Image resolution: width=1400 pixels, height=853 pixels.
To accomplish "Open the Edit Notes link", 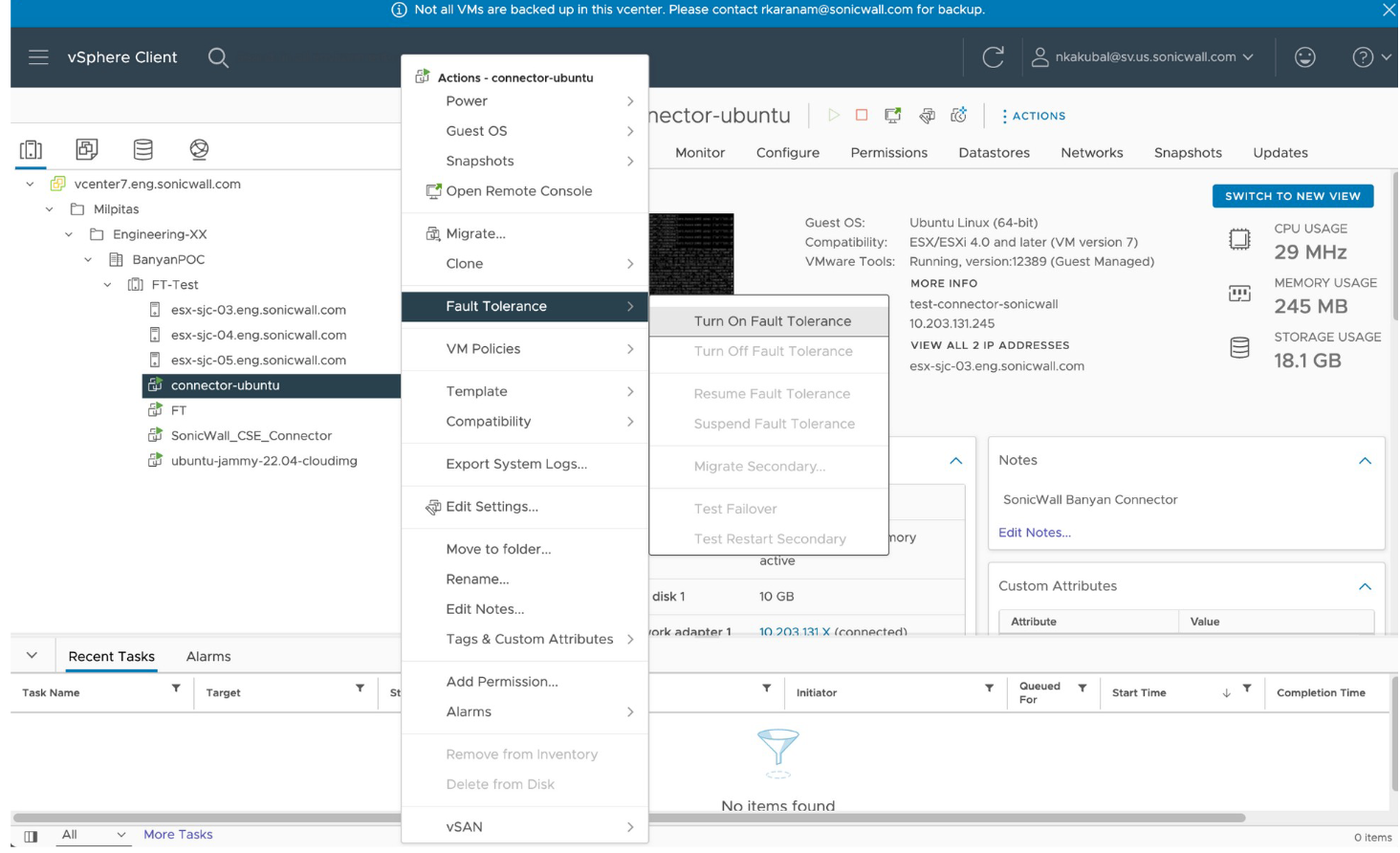I will click(1034, 533).
